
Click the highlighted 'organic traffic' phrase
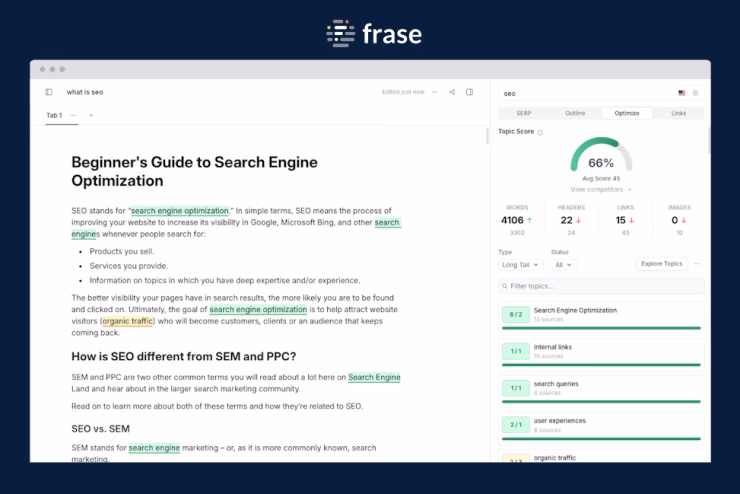point(127,321)
